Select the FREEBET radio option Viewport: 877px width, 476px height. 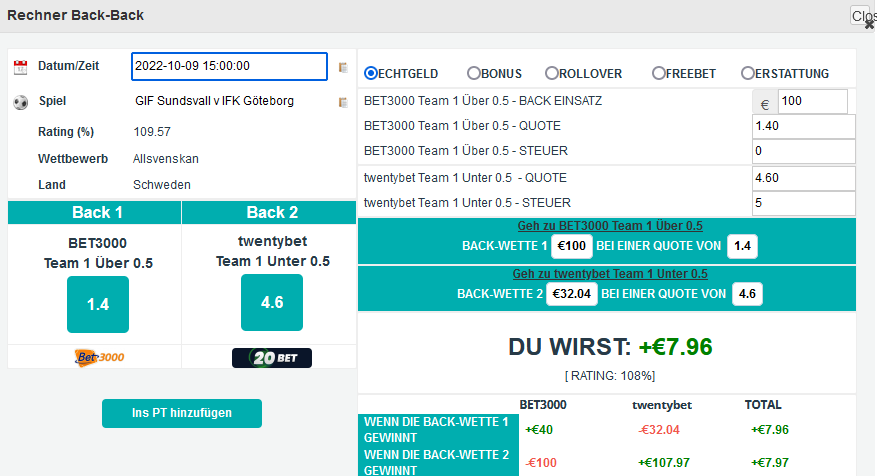point(658,73)
